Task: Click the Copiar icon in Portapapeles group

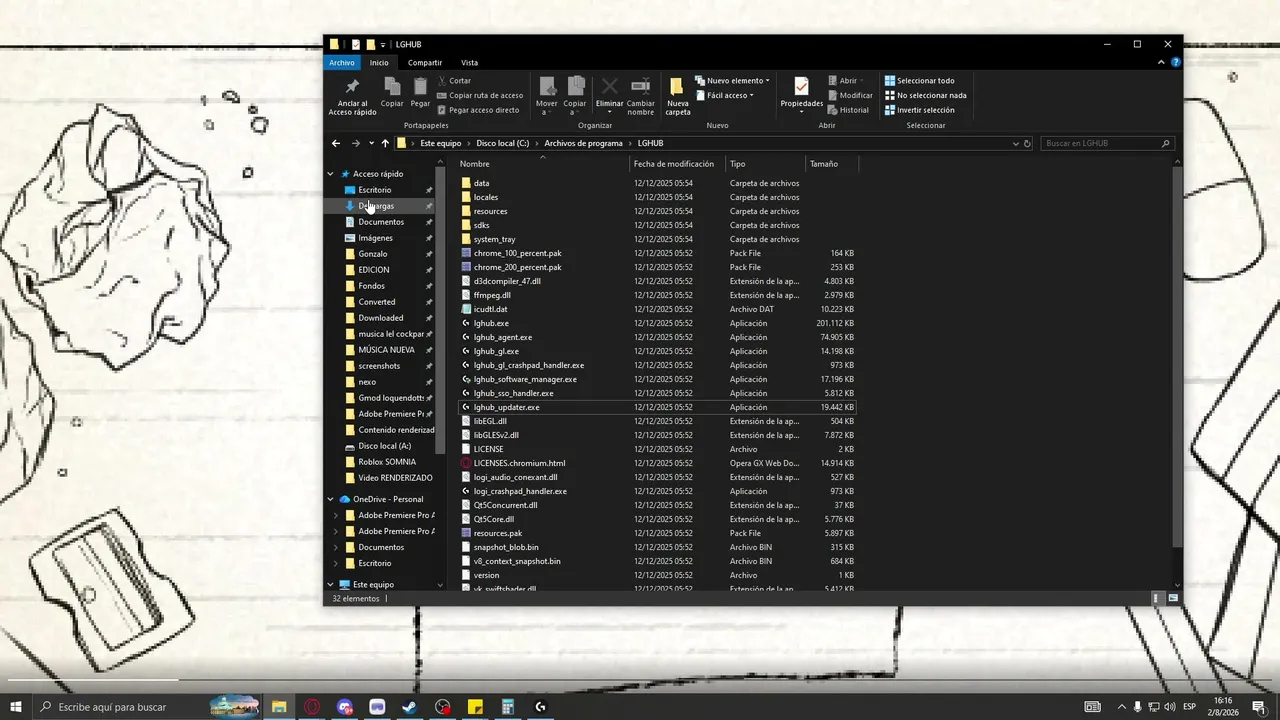Action: click(x=392, y=87)
